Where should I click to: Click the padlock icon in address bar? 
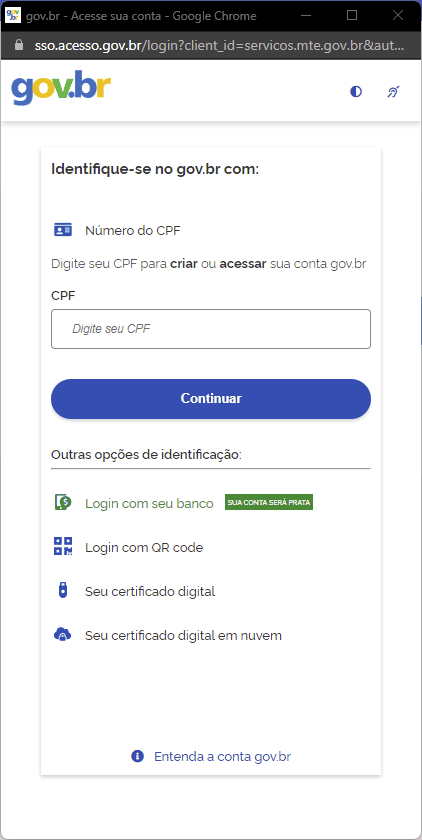pos(19,46)
